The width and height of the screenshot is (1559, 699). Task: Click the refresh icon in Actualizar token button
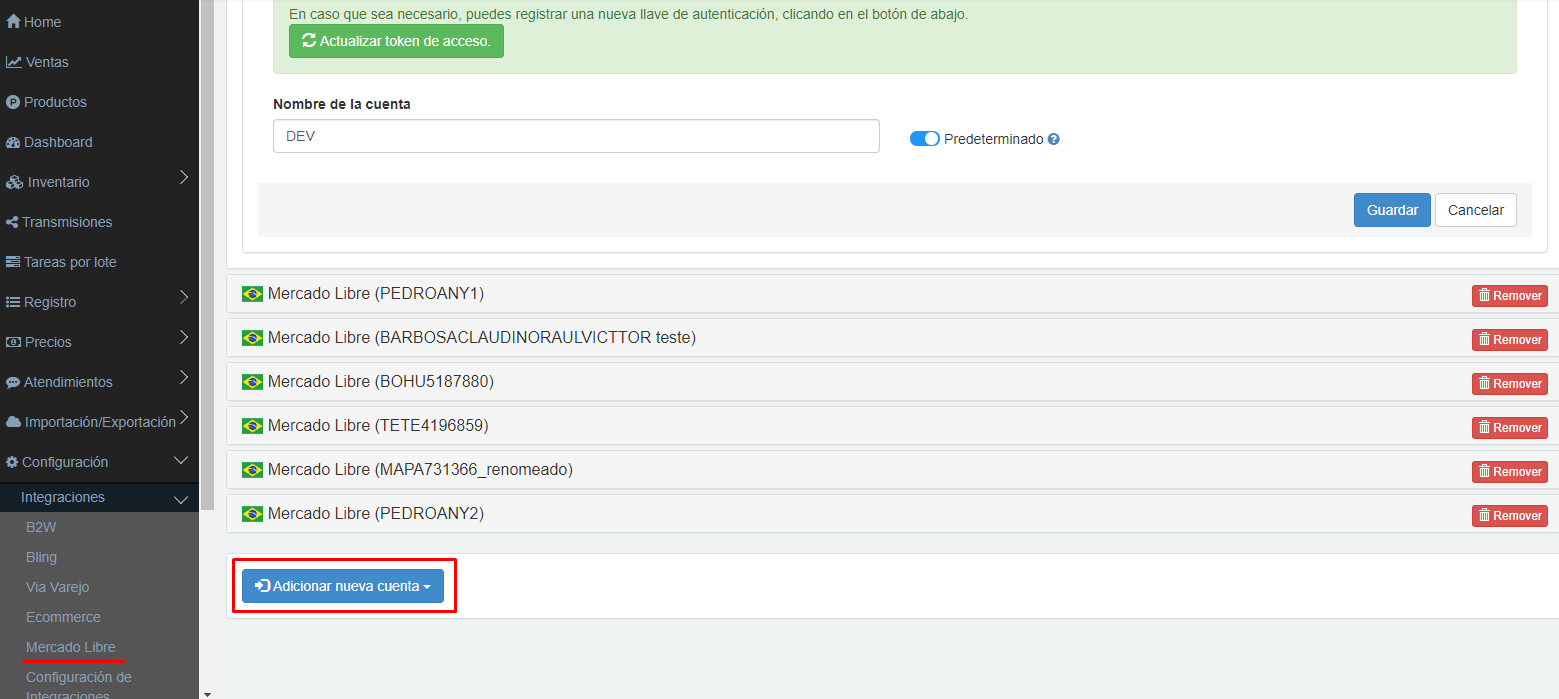(x=309, y=41)
